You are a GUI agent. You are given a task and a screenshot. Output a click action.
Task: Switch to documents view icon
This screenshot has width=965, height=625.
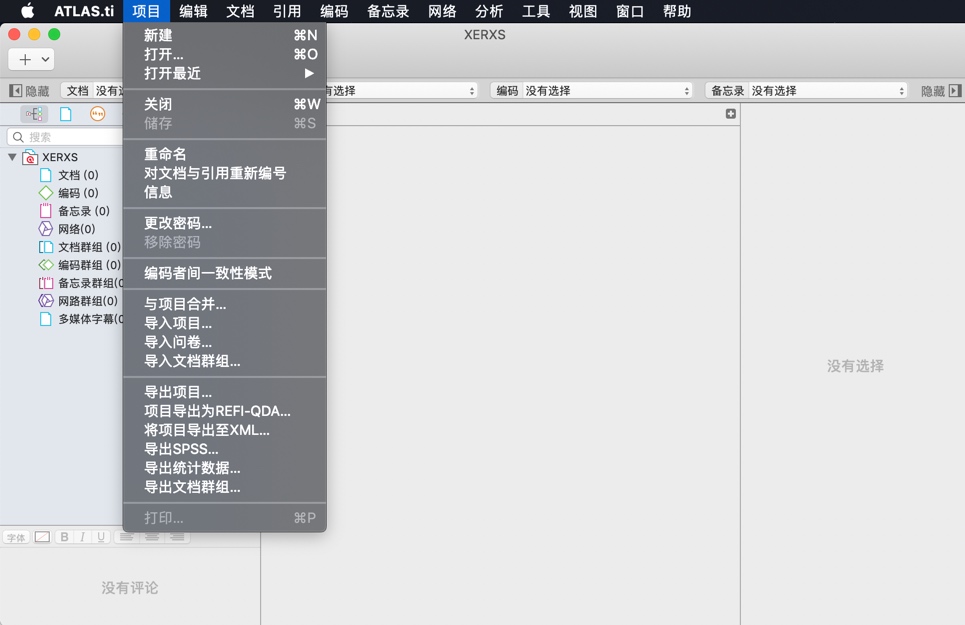point(65,114)
